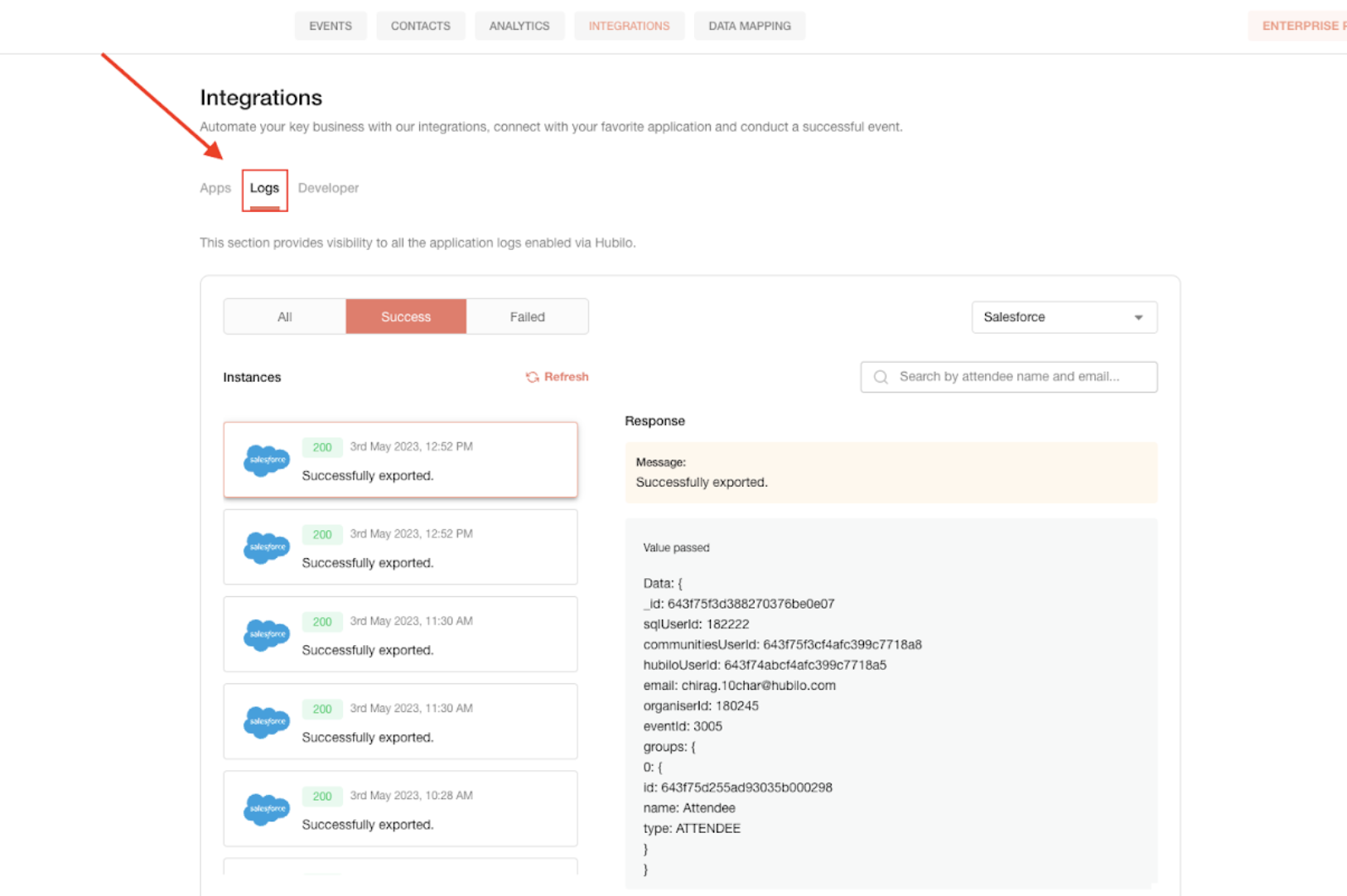Open the Contacts navigation button
1347x896 pixels.
(421, 26)
